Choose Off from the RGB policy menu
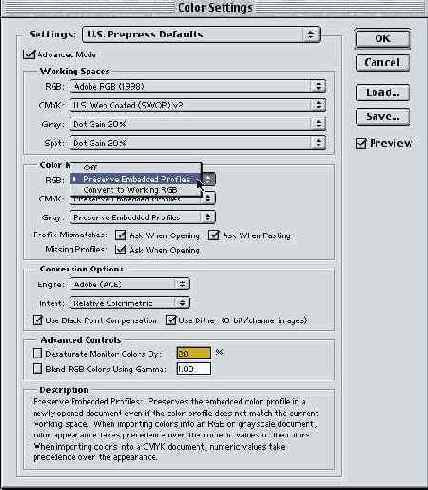This screenshot has width=428, height=490. (x=136, y=168)
